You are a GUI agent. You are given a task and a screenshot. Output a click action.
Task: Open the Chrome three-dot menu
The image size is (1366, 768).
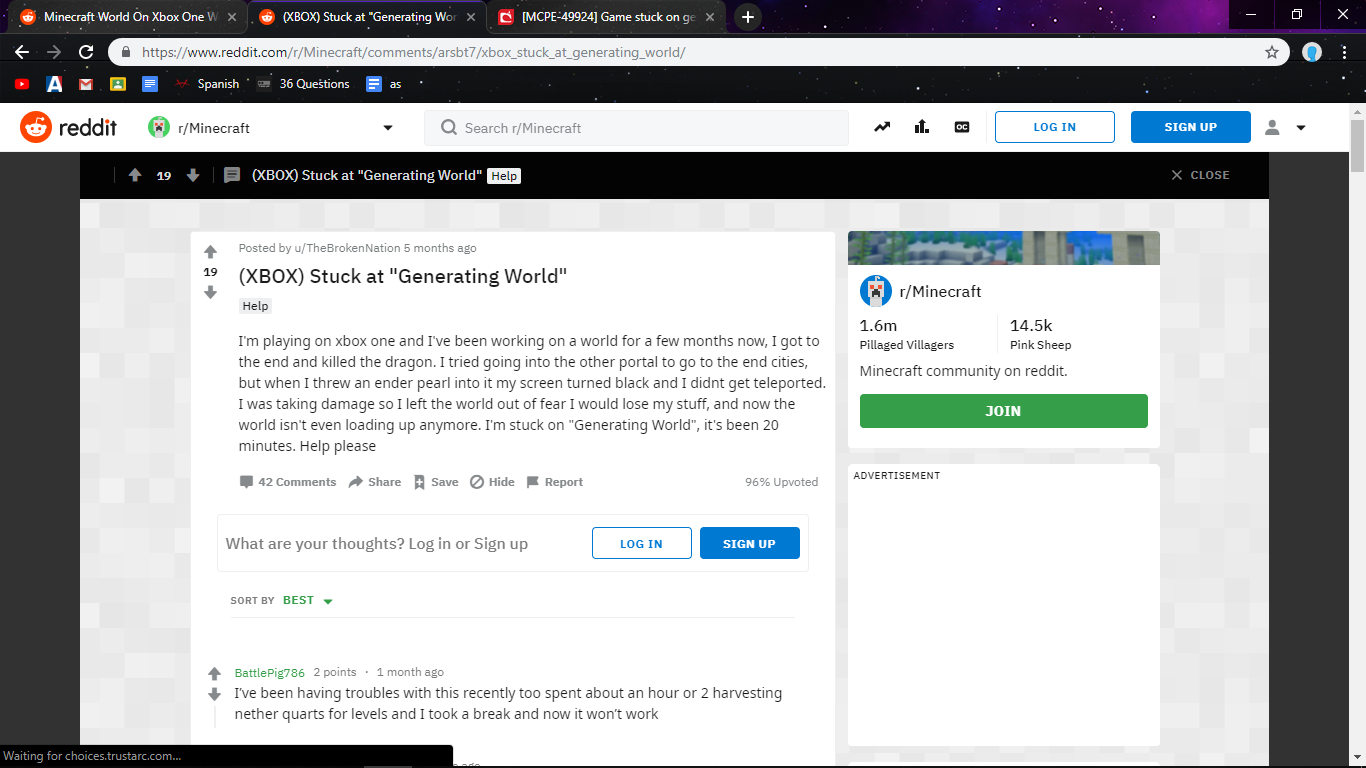1345,52
